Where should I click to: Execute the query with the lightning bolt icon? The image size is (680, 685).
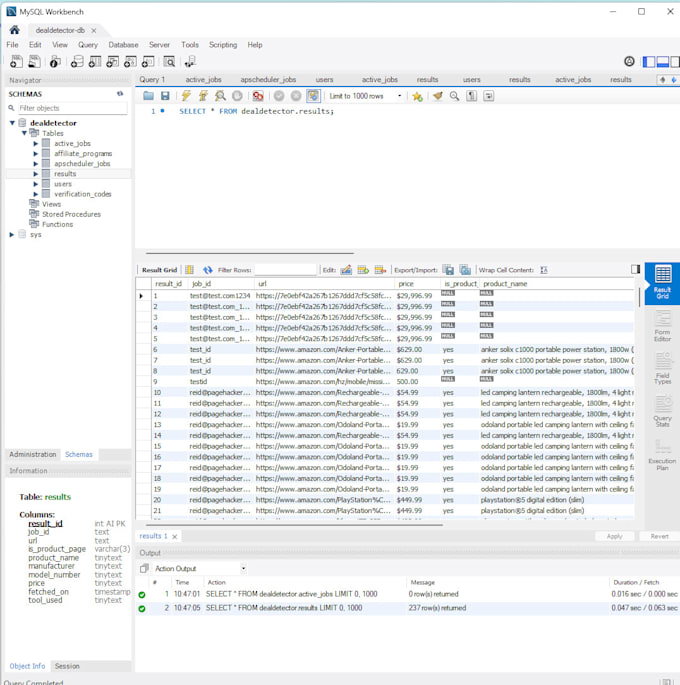tap(185, 96)
